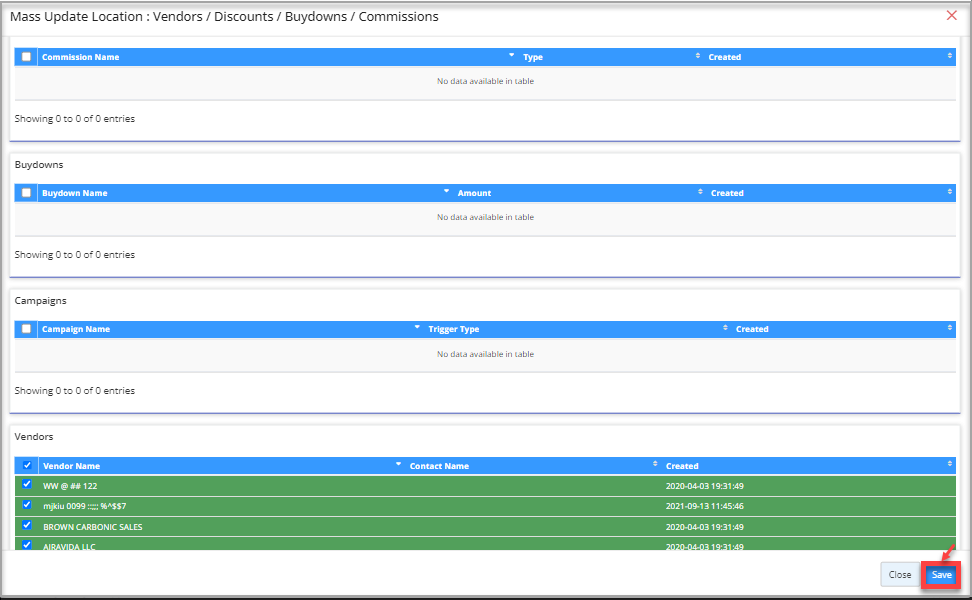Uncheck the mjkiu 0099 vendor checkbox
The image size is (972, 600).
pyautogui.click(x=27, y=505)
